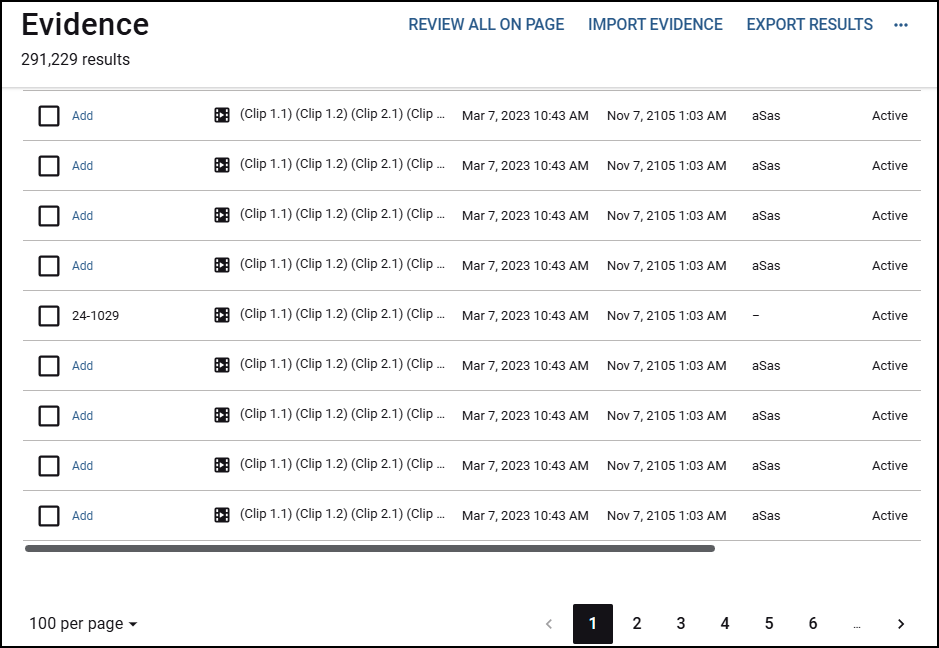Click Import Evidence button

[655, 25]
